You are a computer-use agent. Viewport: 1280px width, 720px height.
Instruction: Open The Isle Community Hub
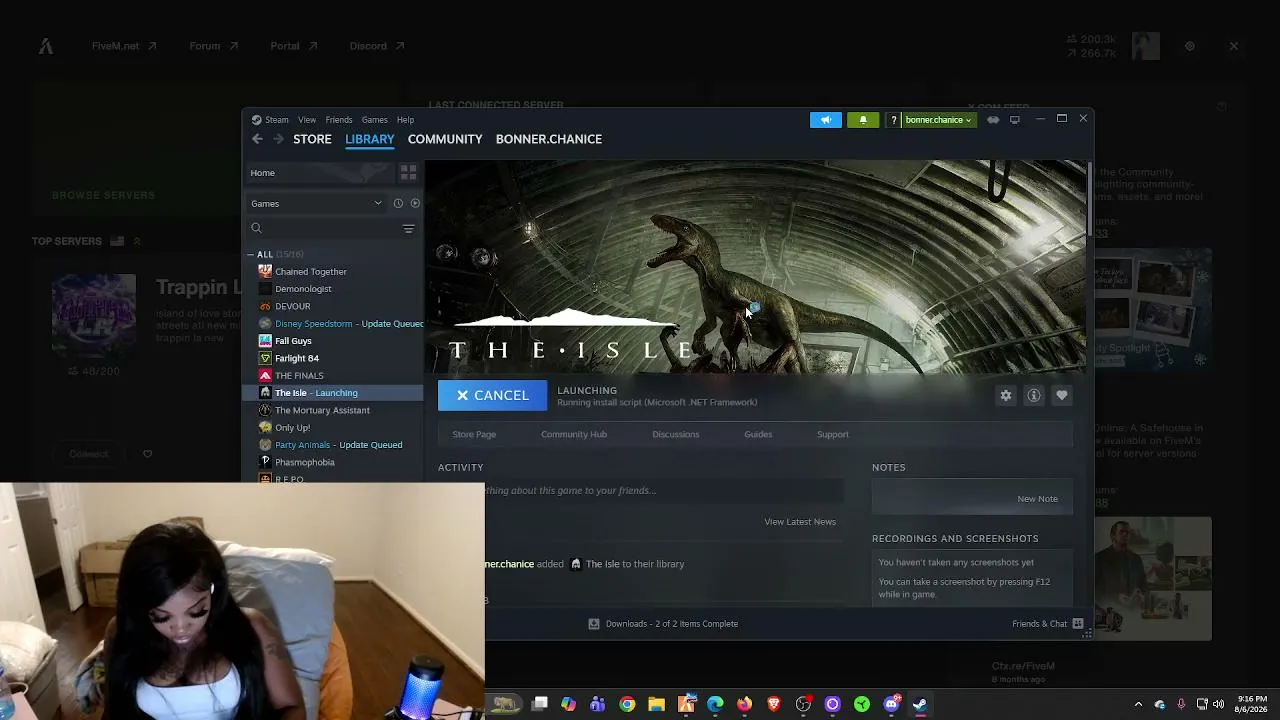pyautogui.click(x=574, y=434)
